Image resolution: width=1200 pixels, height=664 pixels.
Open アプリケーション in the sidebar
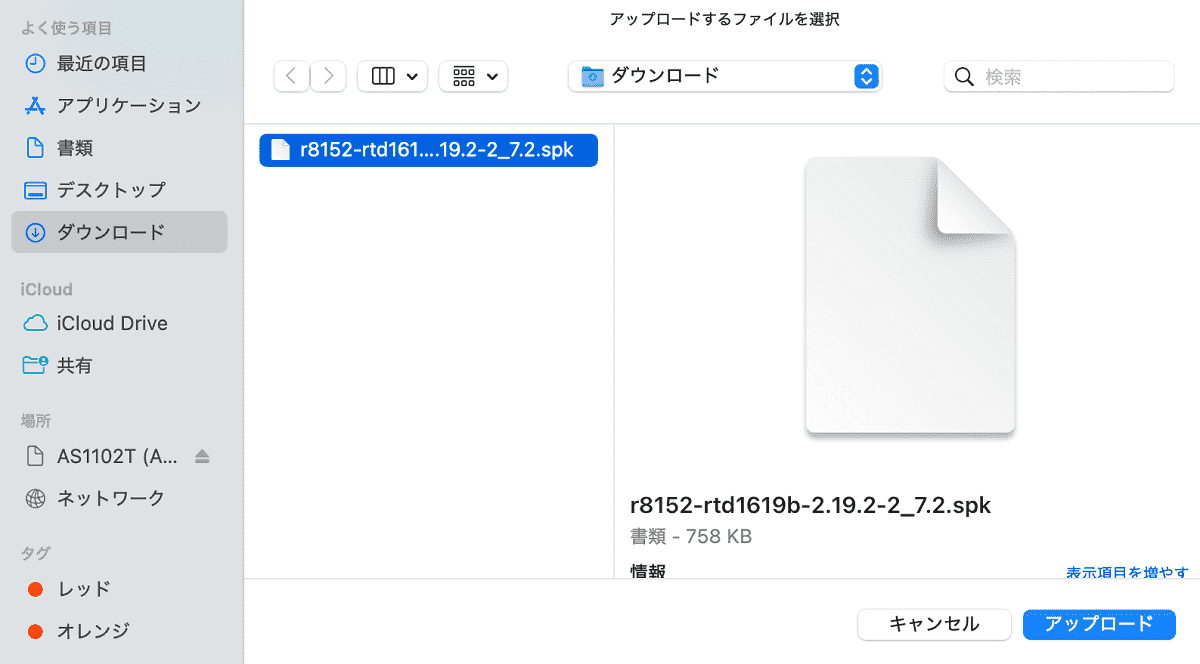[x=120, y=105]
